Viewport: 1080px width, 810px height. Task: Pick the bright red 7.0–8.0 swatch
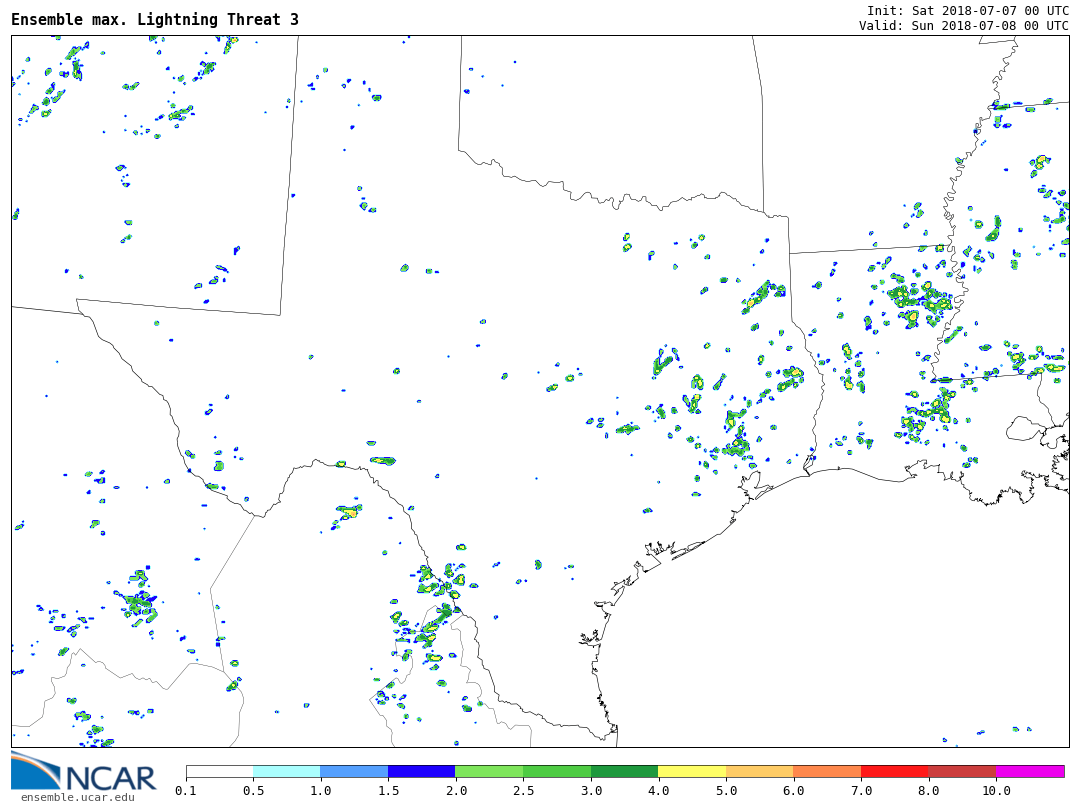pyautogui.click(x=895, y=771)
